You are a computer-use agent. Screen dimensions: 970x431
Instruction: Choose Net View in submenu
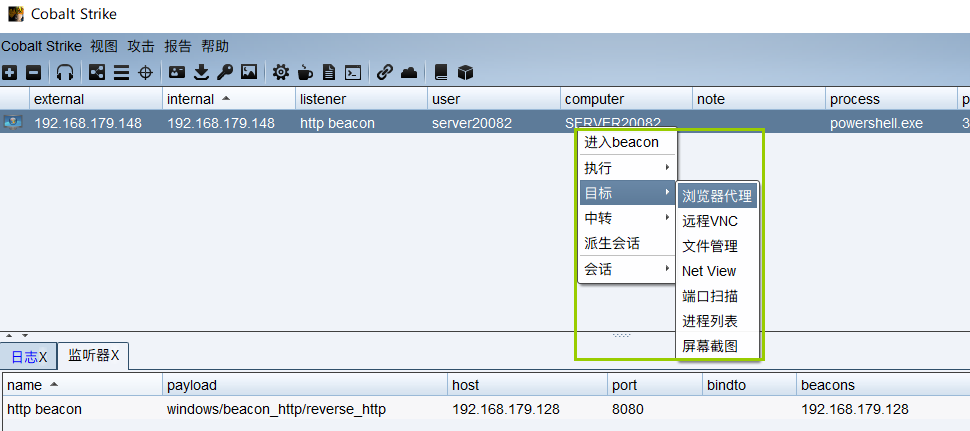point(717,271)
